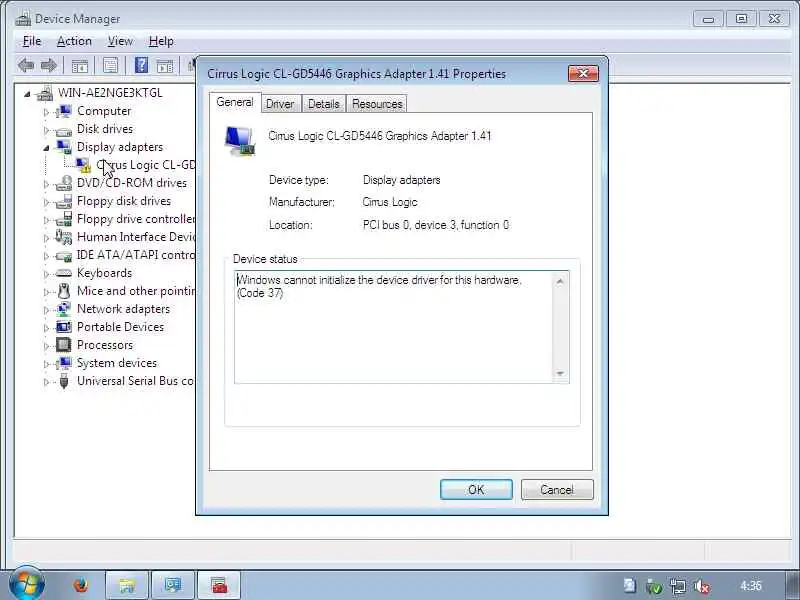Click the Forward arrow in Device Manager toolbar
Image resolution: width=800 pixels, height=600 pixels.
tap(48, 65)
